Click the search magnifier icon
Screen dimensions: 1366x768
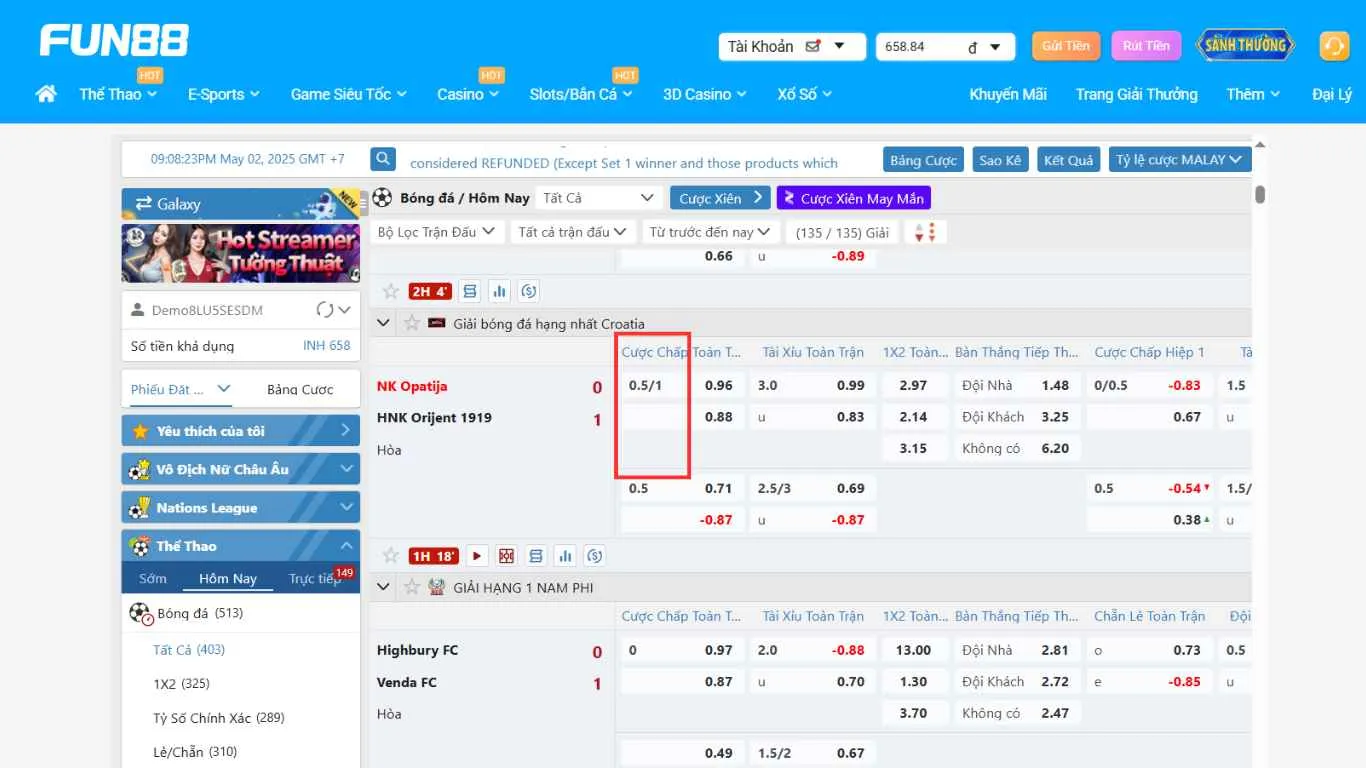pyautogui.click(x=383, y=159)
